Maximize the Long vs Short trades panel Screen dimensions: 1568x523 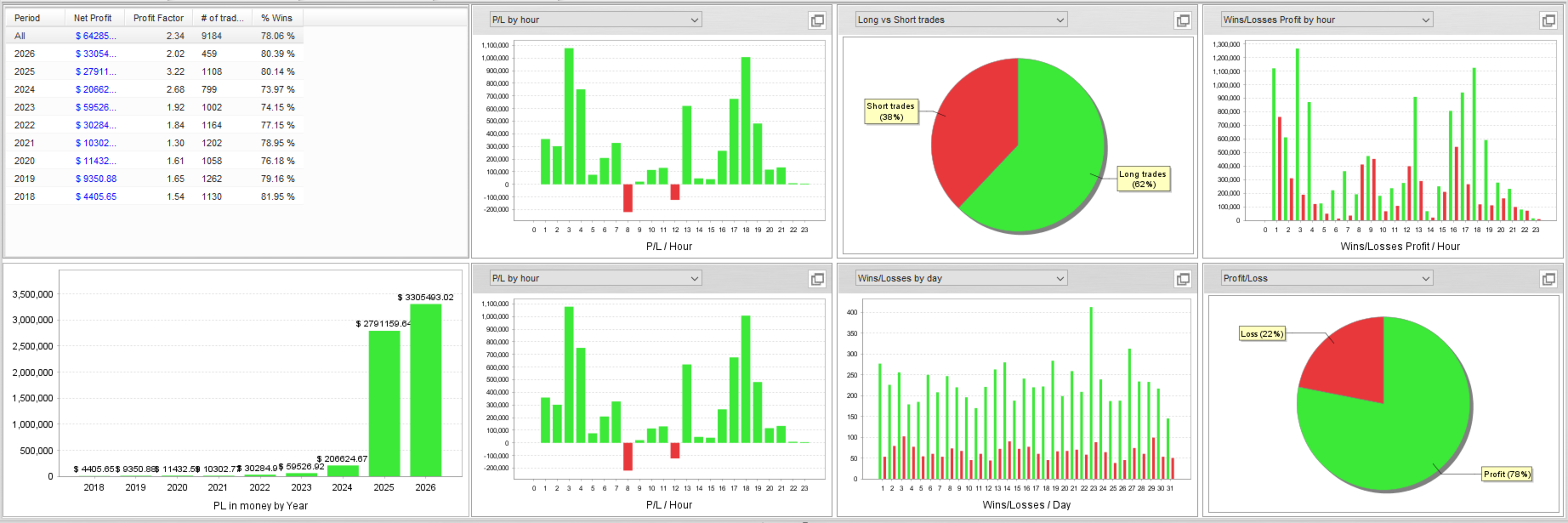pyautogui.click(x=1183, y=20)
